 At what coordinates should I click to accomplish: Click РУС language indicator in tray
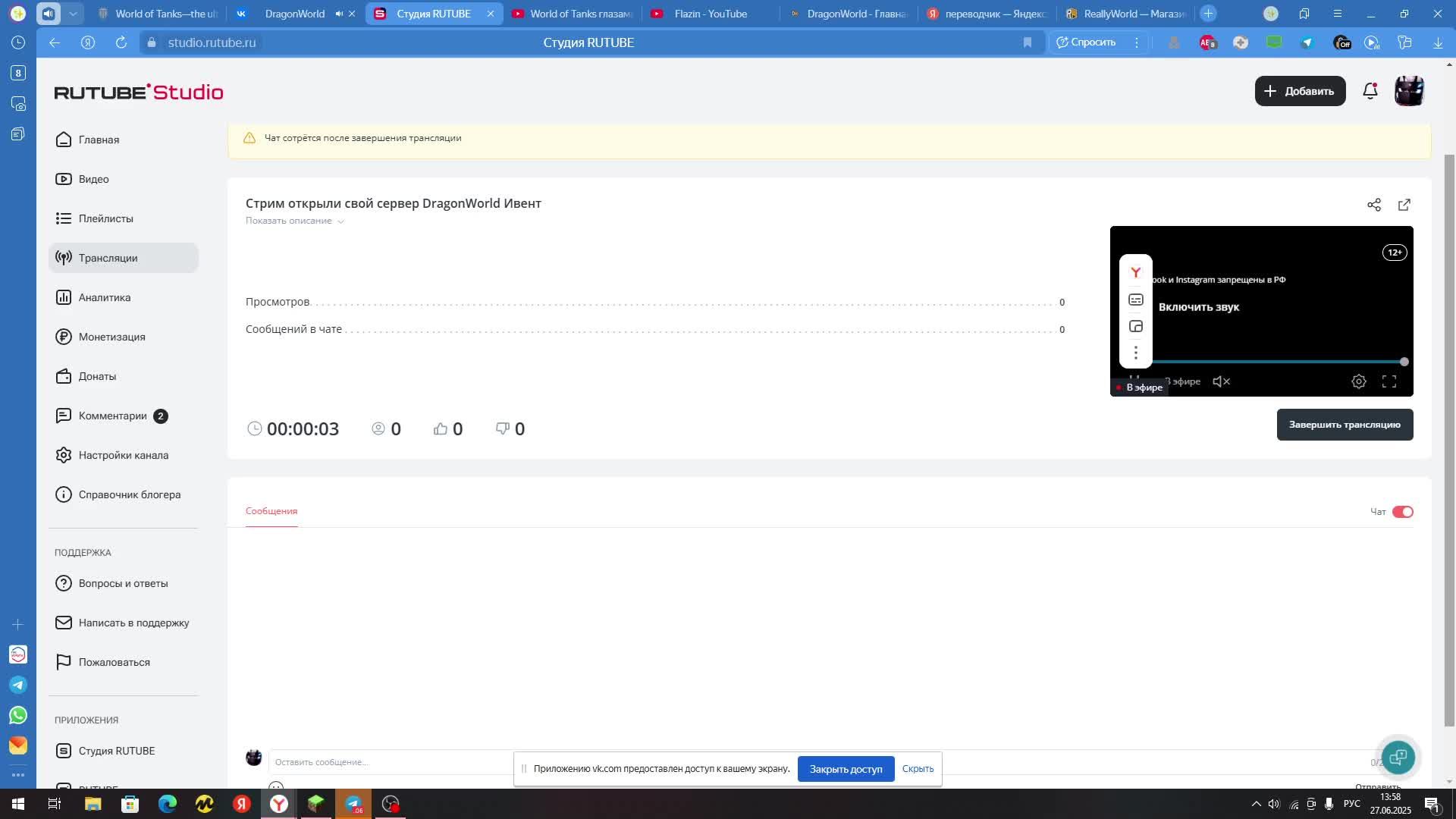(1351, 804)
